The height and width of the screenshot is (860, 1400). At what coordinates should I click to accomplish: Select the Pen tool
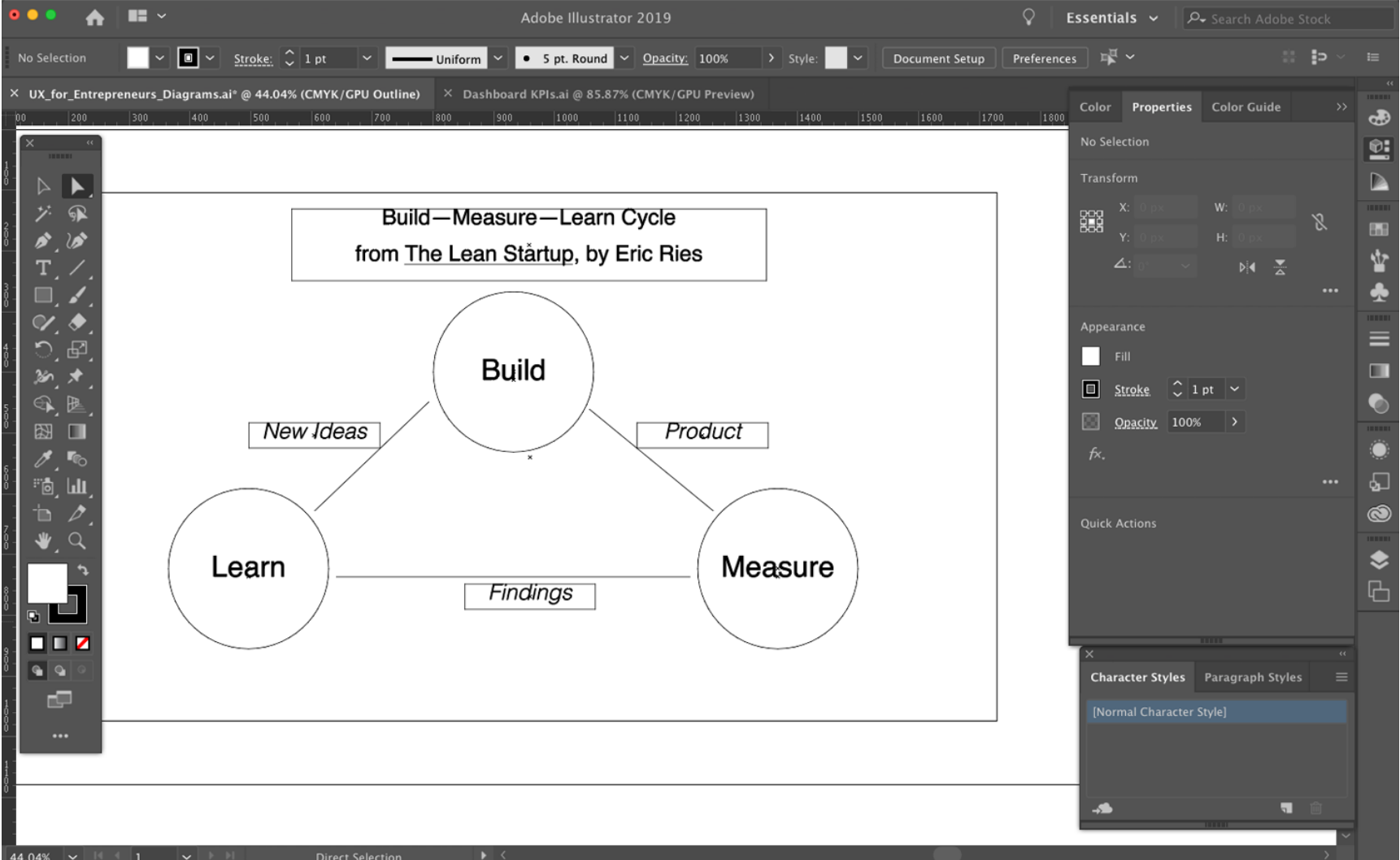(43, 241)
